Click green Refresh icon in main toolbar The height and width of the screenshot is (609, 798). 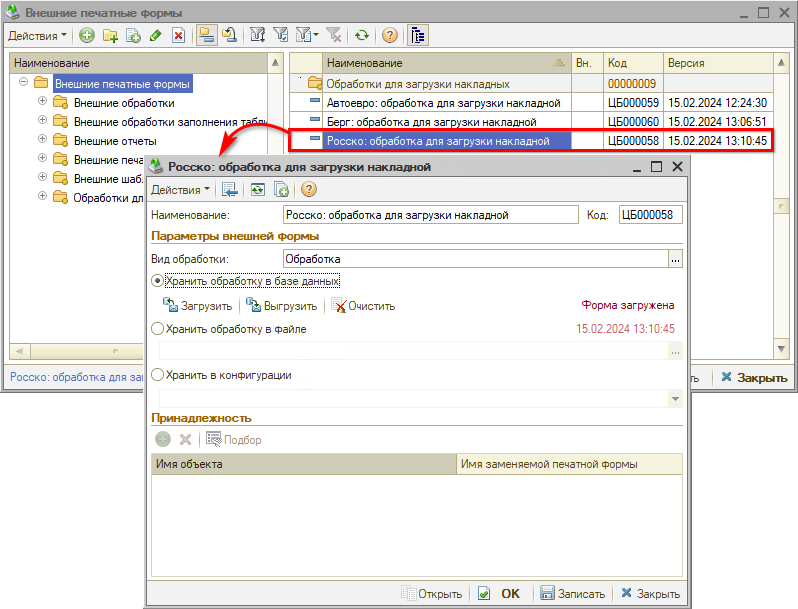(362, 36)
